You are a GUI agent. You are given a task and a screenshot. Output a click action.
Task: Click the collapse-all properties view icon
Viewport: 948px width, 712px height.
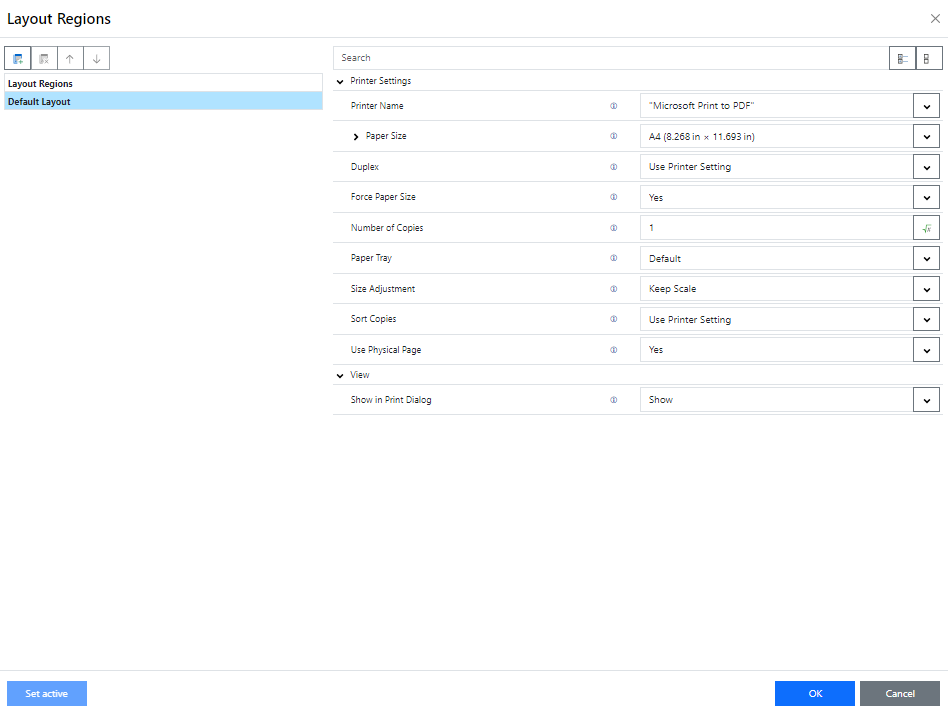click(928, 58)
